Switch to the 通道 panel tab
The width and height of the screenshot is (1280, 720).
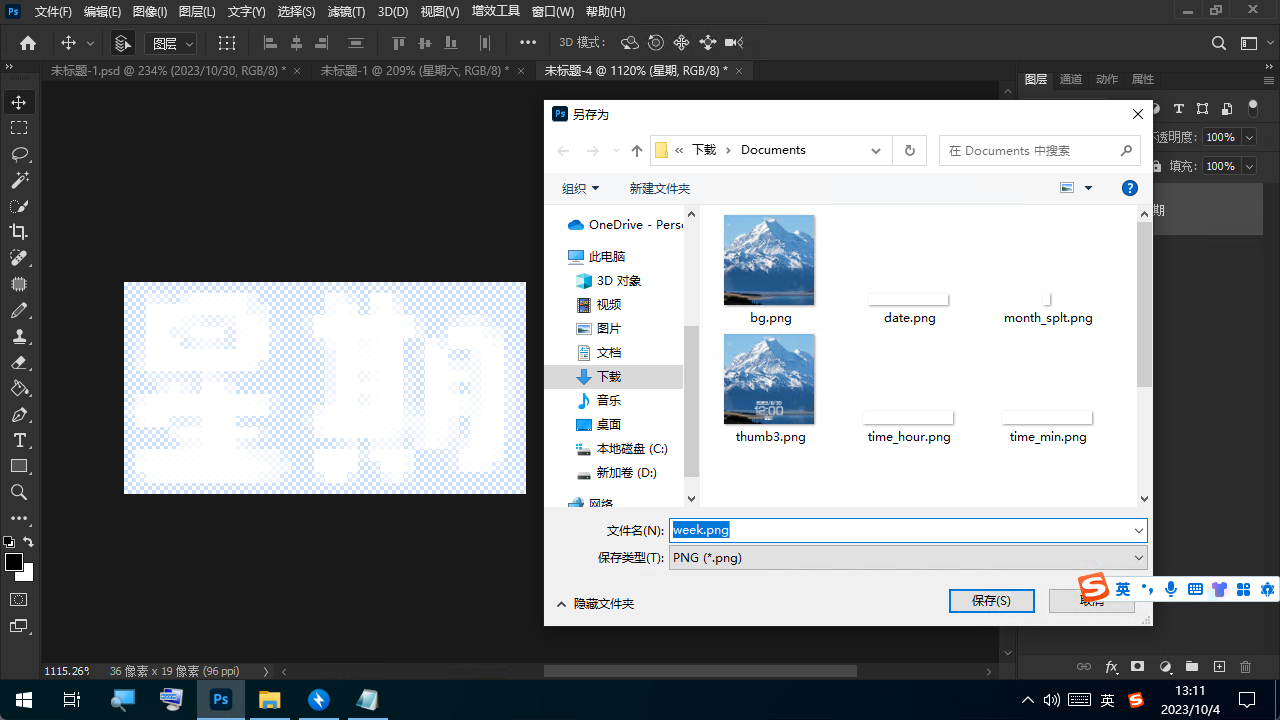(1070, 79)
